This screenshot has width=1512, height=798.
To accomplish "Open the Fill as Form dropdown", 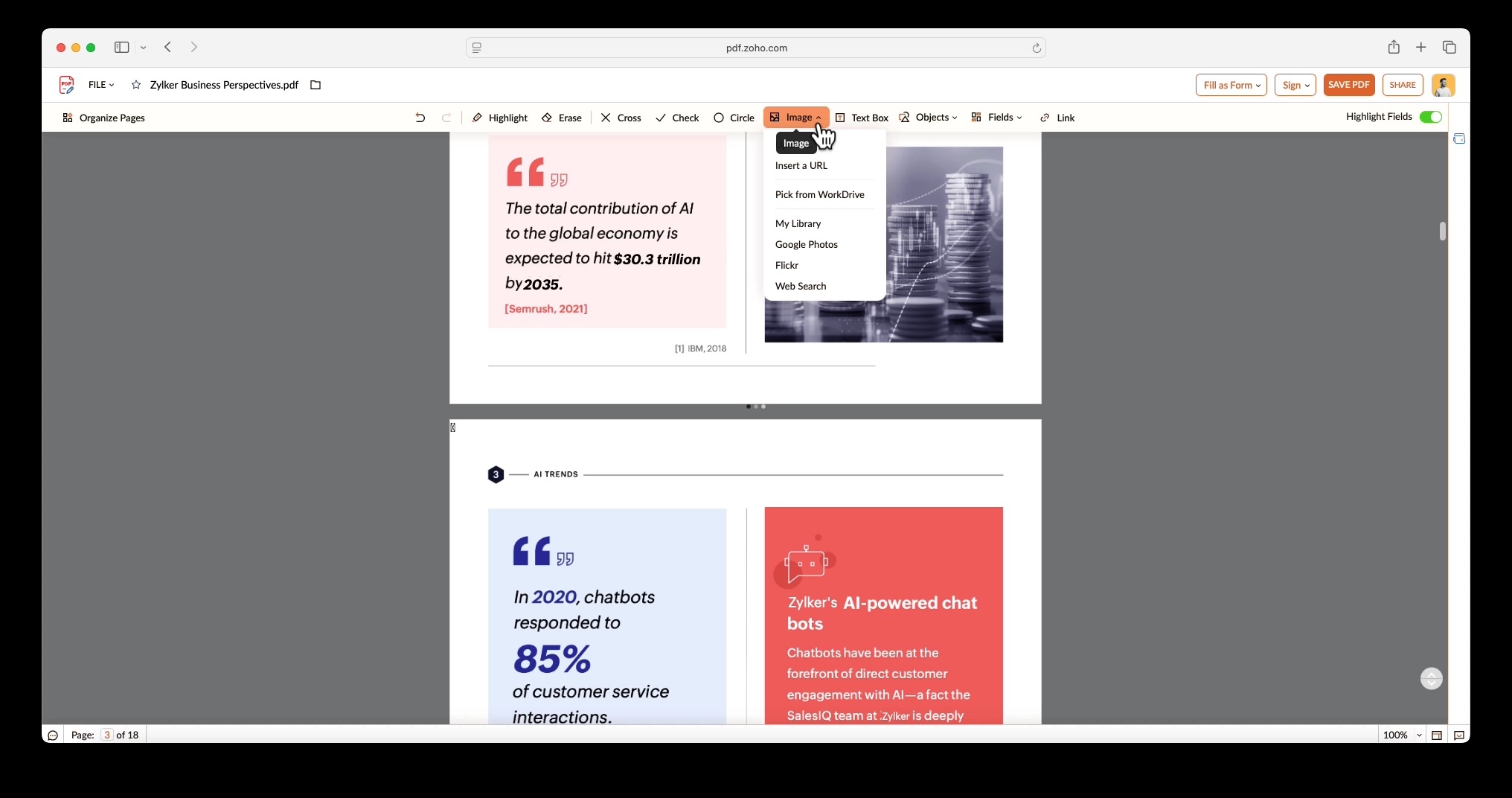I will pos(1230,85).
